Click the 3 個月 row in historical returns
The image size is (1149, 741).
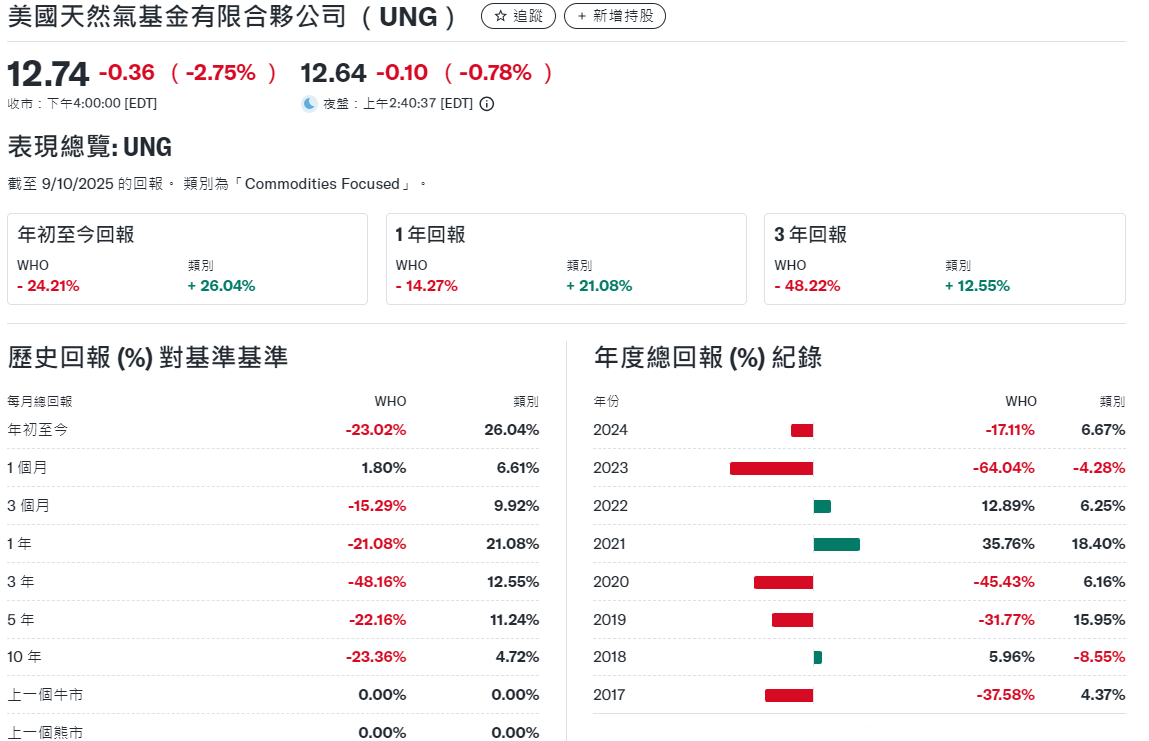pyautogui.click(x=28, y=506)
